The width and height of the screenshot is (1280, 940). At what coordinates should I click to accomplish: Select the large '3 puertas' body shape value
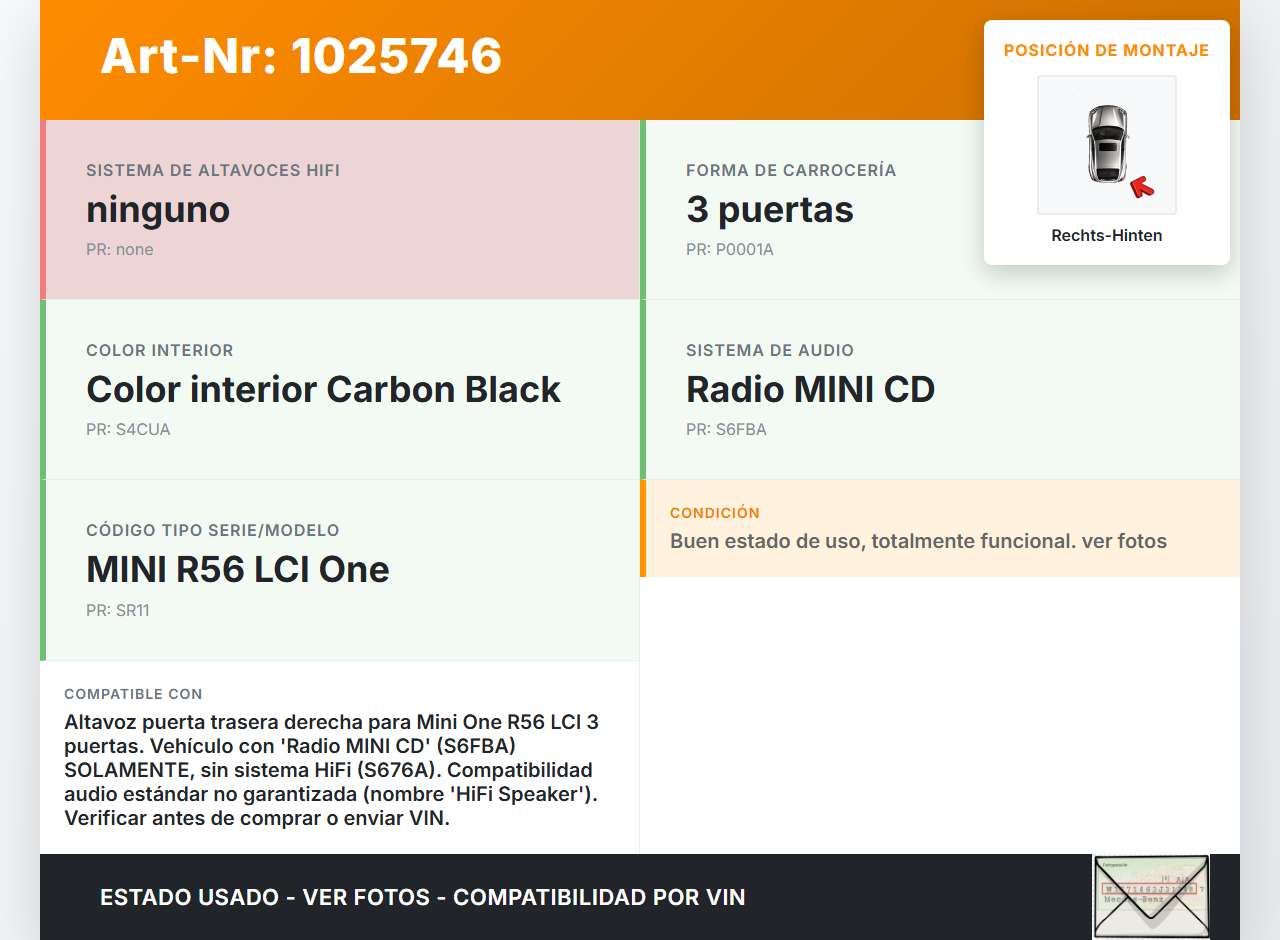[x=770, y=209]
